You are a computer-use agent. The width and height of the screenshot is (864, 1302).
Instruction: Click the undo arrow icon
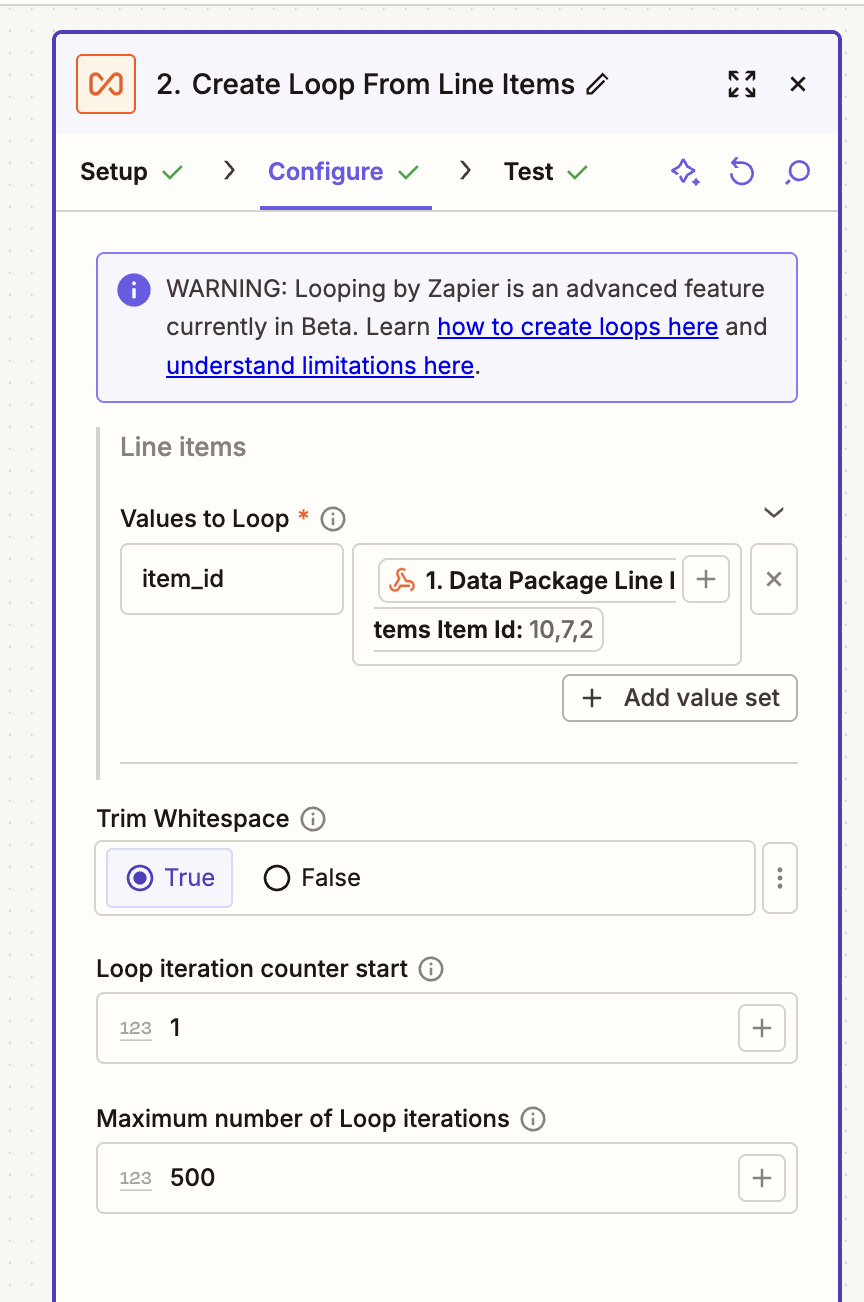pos(741,172)
